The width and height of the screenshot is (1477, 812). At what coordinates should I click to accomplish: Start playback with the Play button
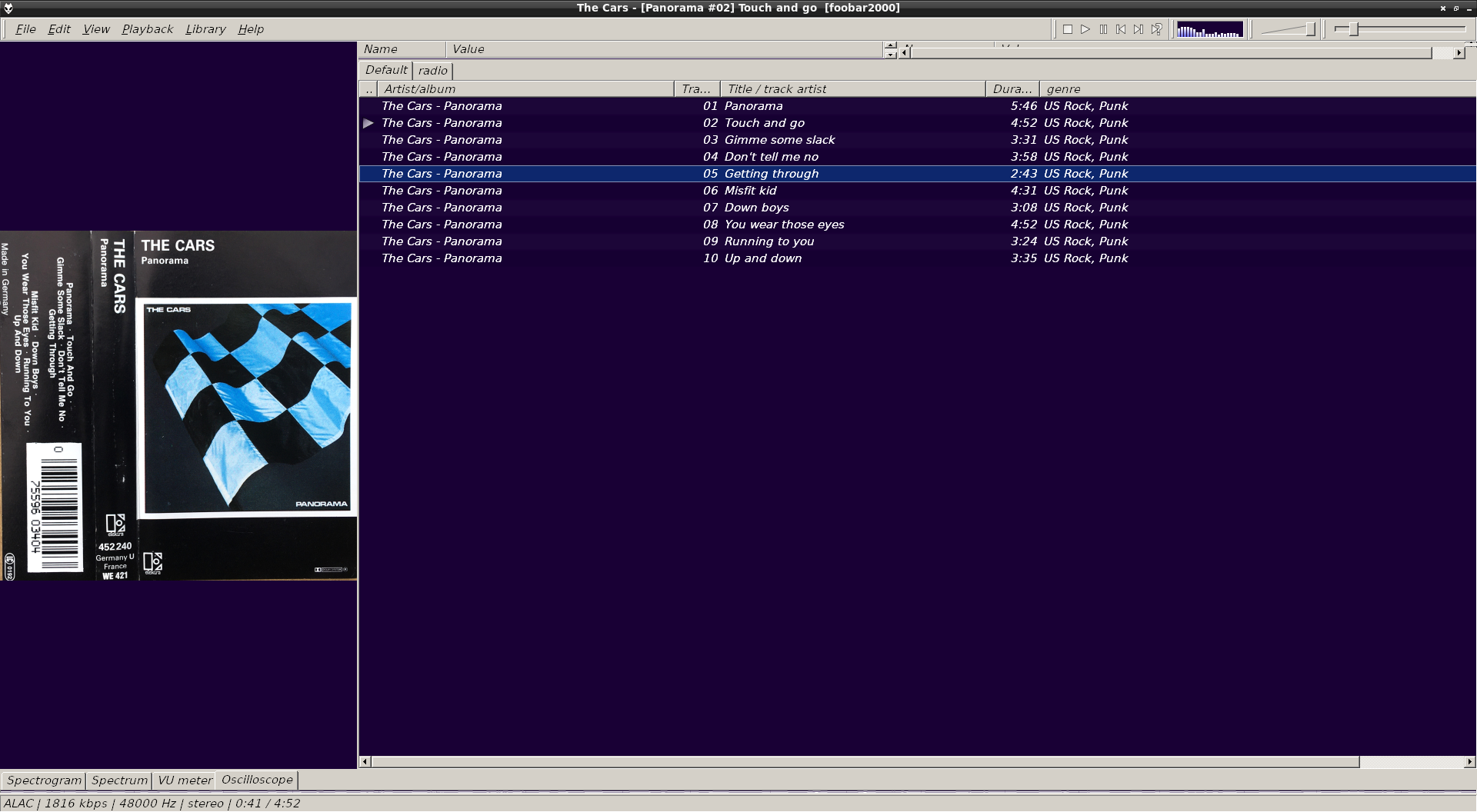click(x=1085, y=29)
